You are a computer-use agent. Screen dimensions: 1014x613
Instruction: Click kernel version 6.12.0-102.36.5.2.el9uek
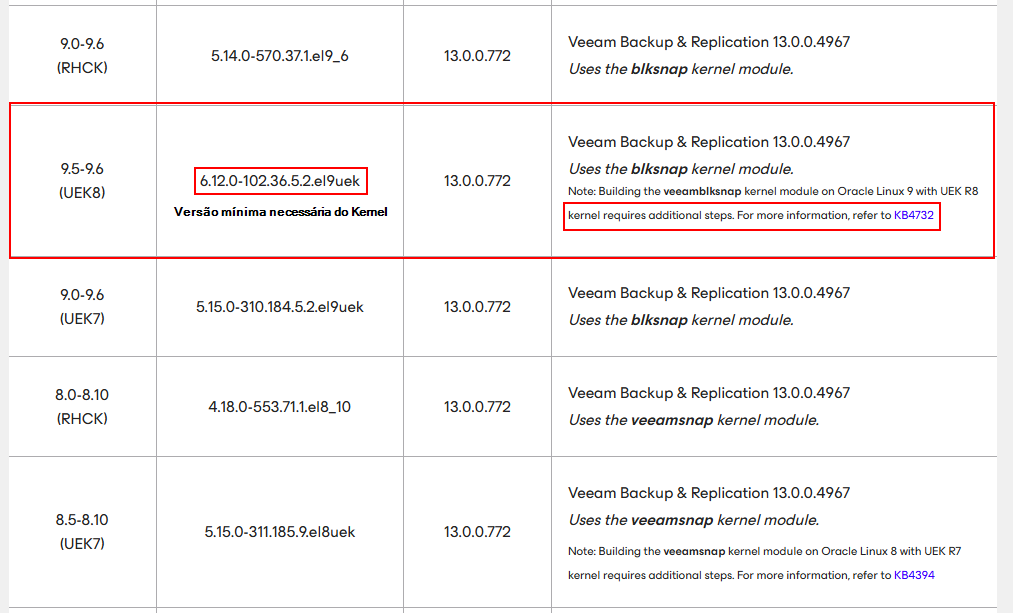(280, 181)
